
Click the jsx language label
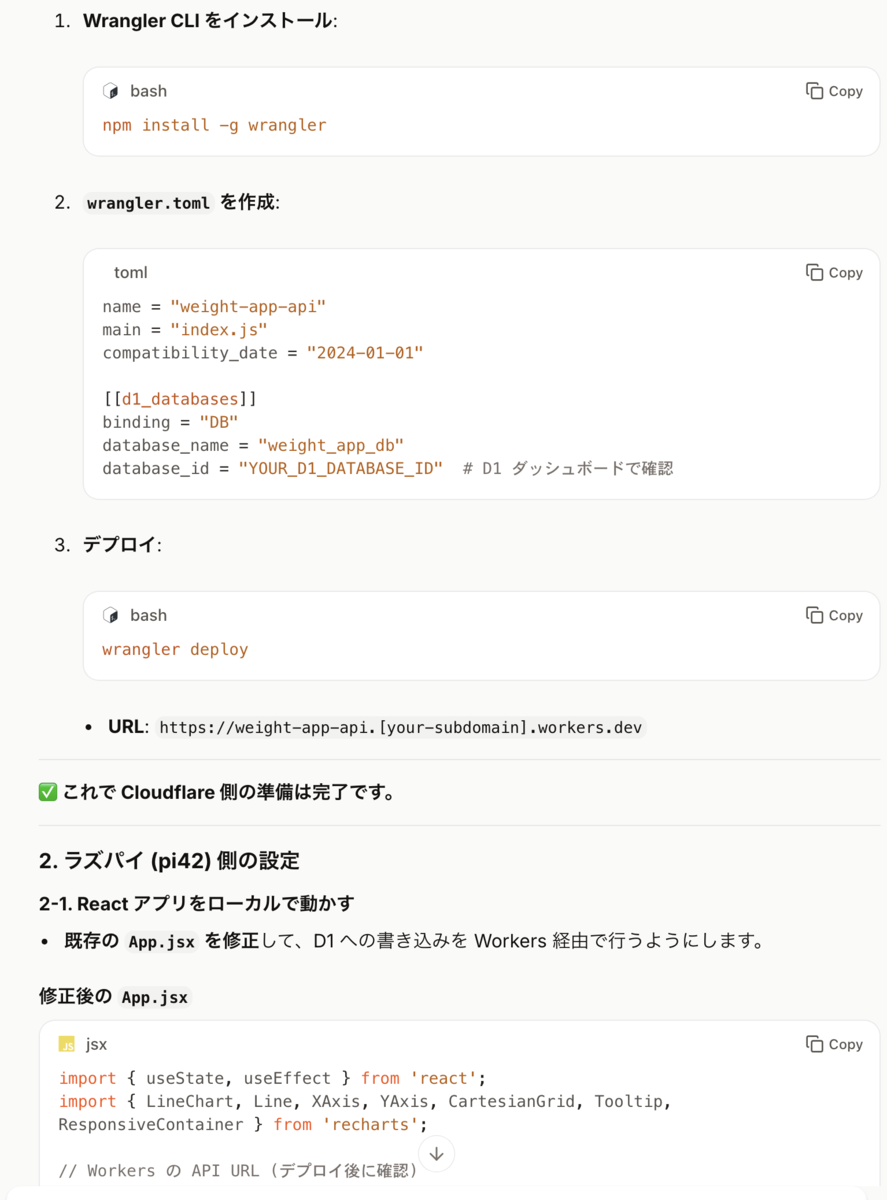point(96,1044)
